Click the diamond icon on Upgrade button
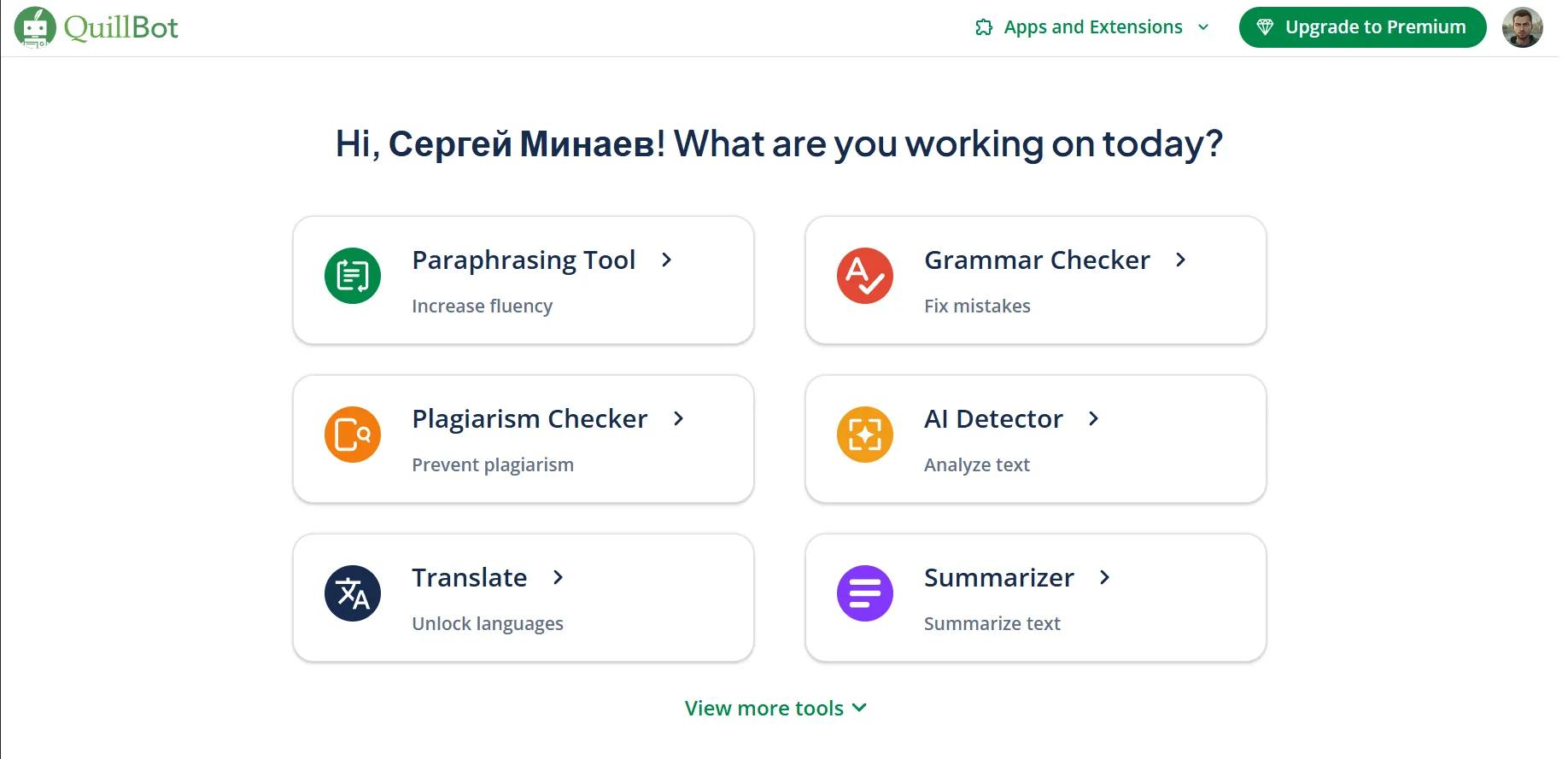Screen dimensions: 1568x759 pyautogui.click(x=1265, y=27)
